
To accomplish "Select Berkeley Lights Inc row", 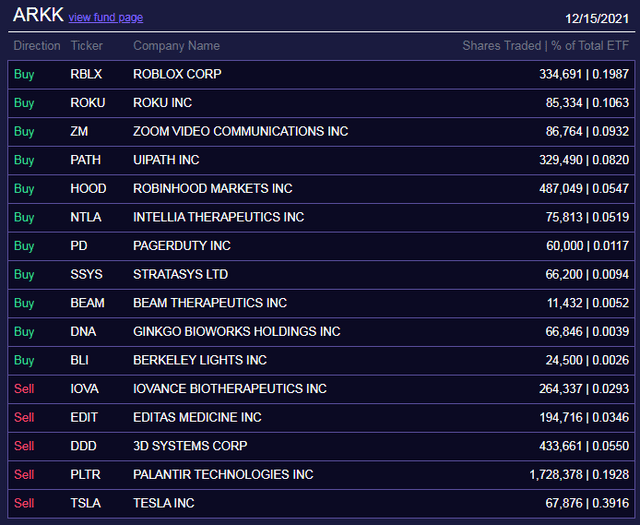I will (x=321, y=360).
